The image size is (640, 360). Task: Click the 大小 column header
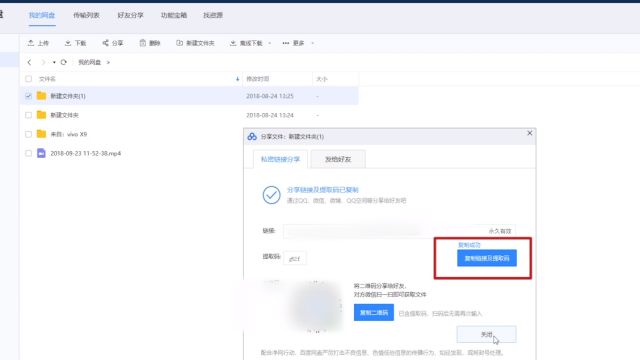(x=322, y=79)
